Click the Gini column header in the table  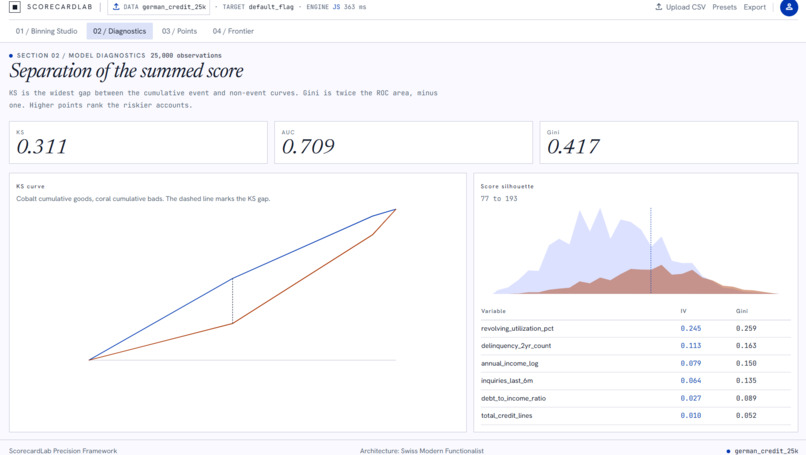coord(742,311)
